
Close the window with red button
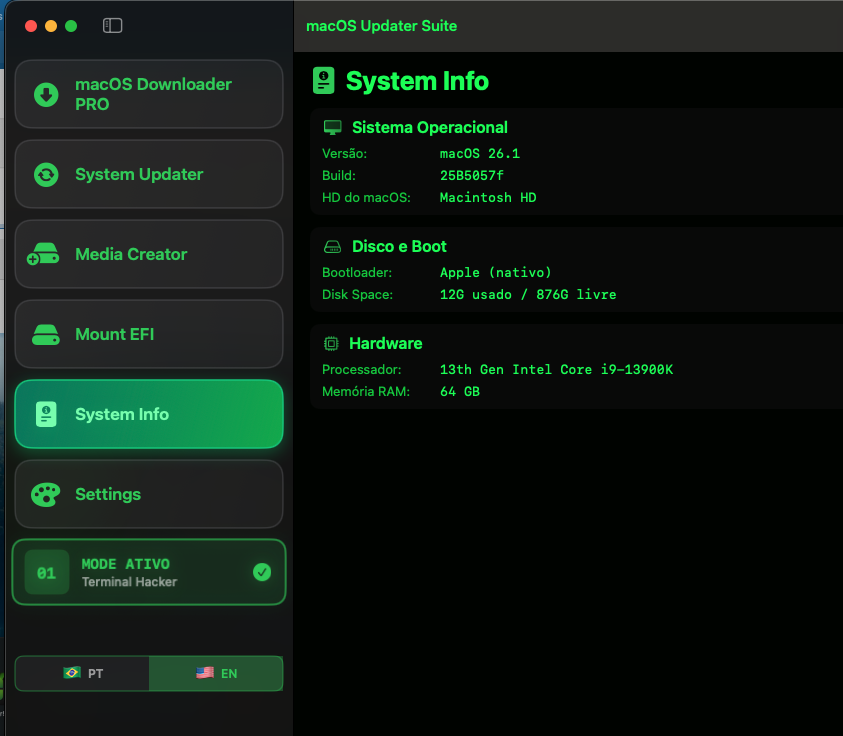[31, 26]
